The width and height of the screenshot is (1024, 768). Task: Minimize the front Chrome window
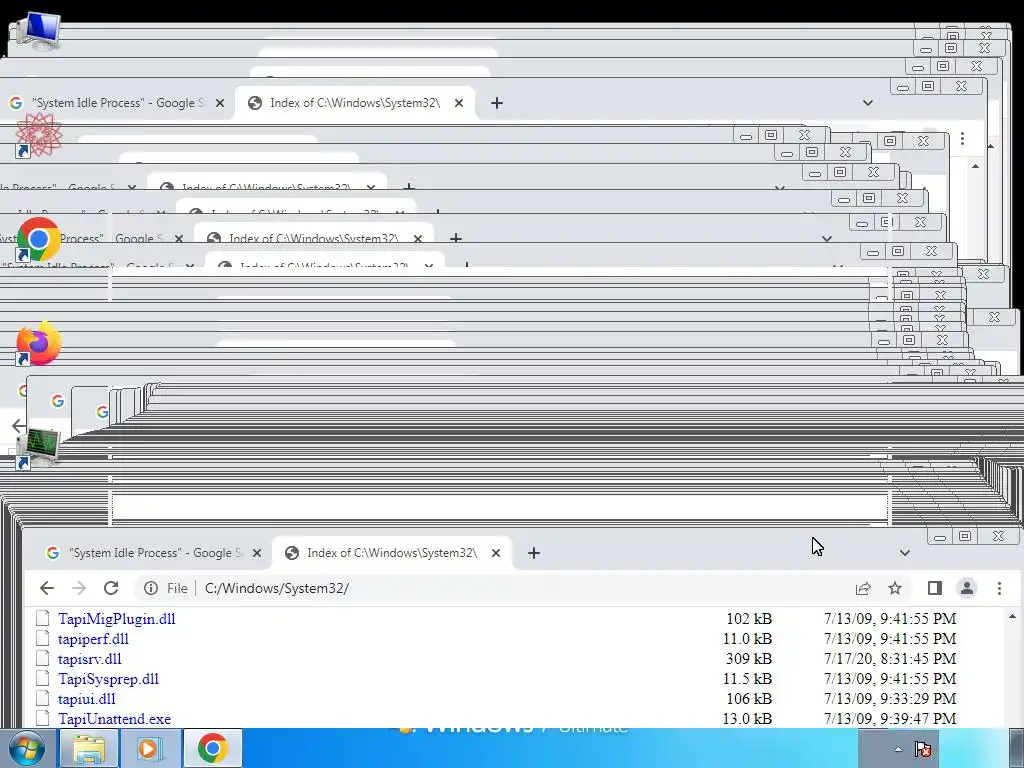click(x=940, y=537)
